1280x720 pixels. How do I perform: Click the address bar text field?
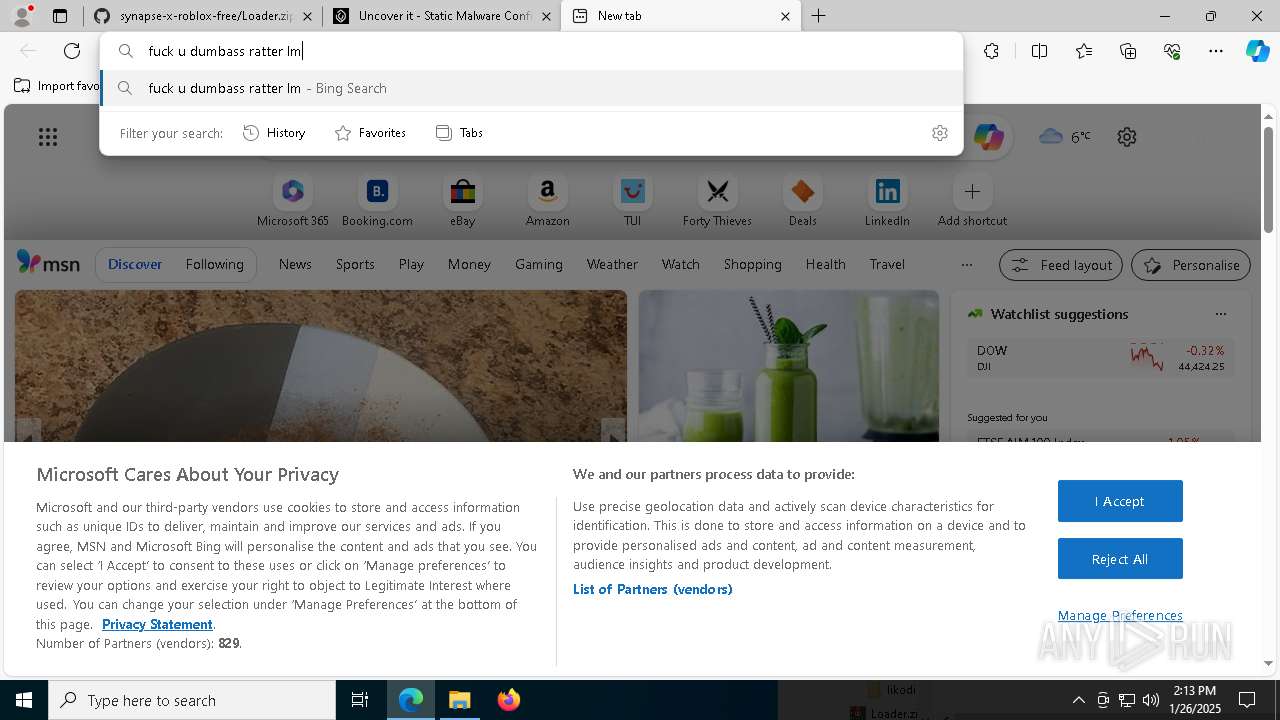(530, 51)
